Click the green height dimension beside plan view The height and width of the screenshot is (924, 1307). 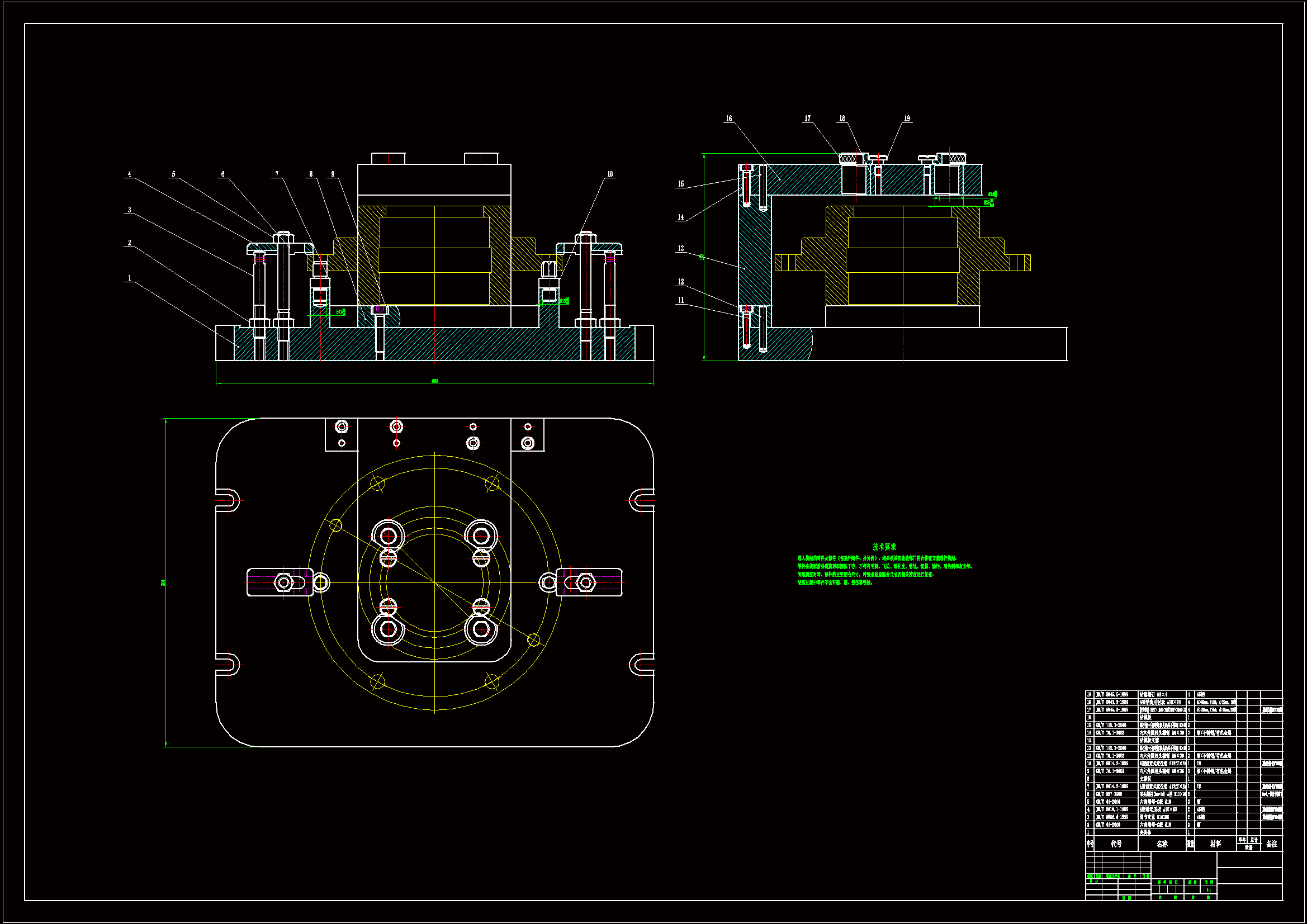164,582
